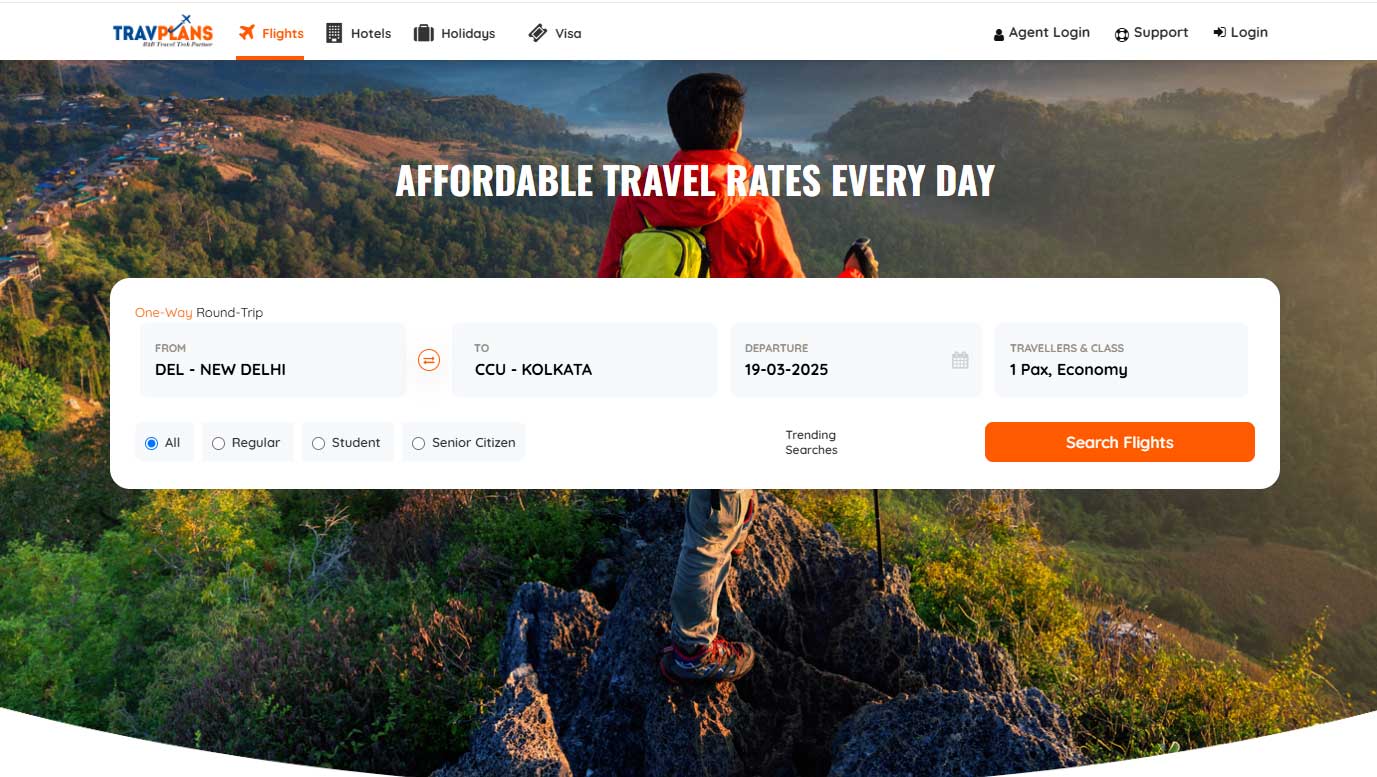The width and height of the screenshot is (1377, 777).
Task: Open the departure calendar icon
Action: click(x=960, y=360)
